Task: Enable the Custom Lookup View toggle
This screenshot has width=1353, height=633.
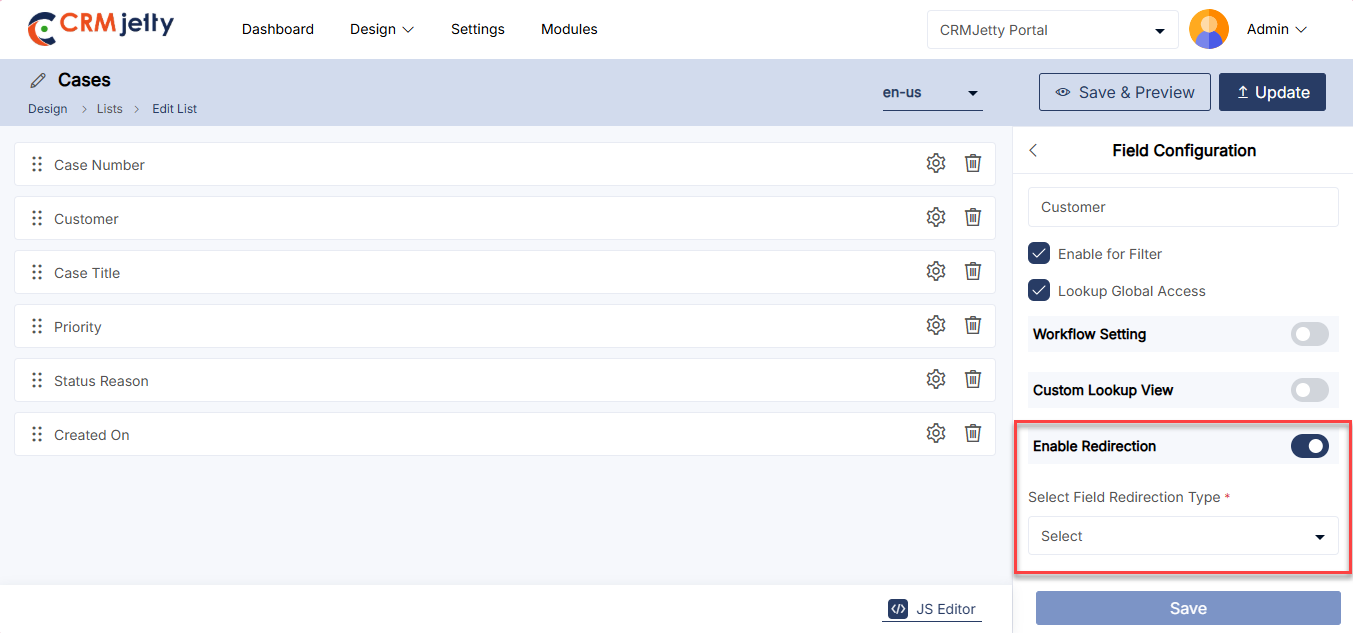Action: click(x=1309, y=390)
